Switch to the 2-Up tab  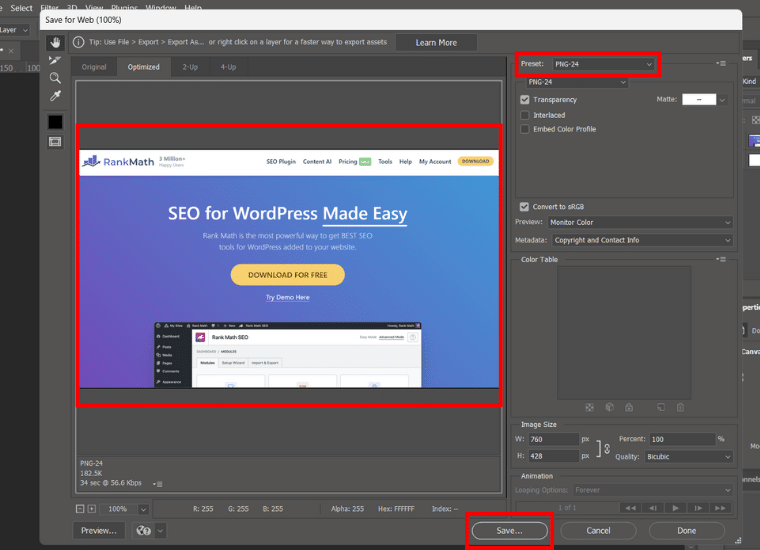click(190, 67)
